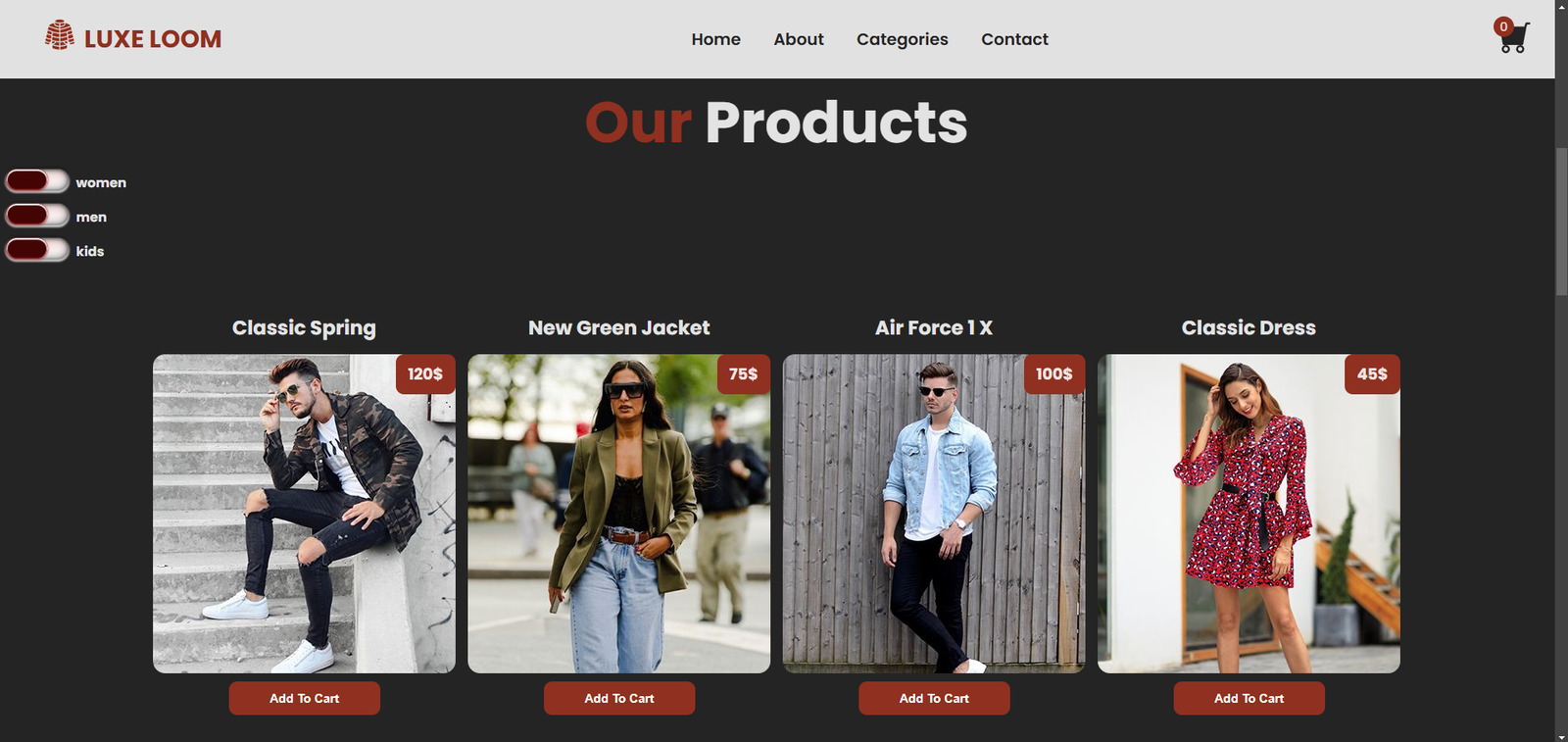Screen dimensions: 1568x742
Task: Open the Contact navigation link
Action: point(1014,39)
